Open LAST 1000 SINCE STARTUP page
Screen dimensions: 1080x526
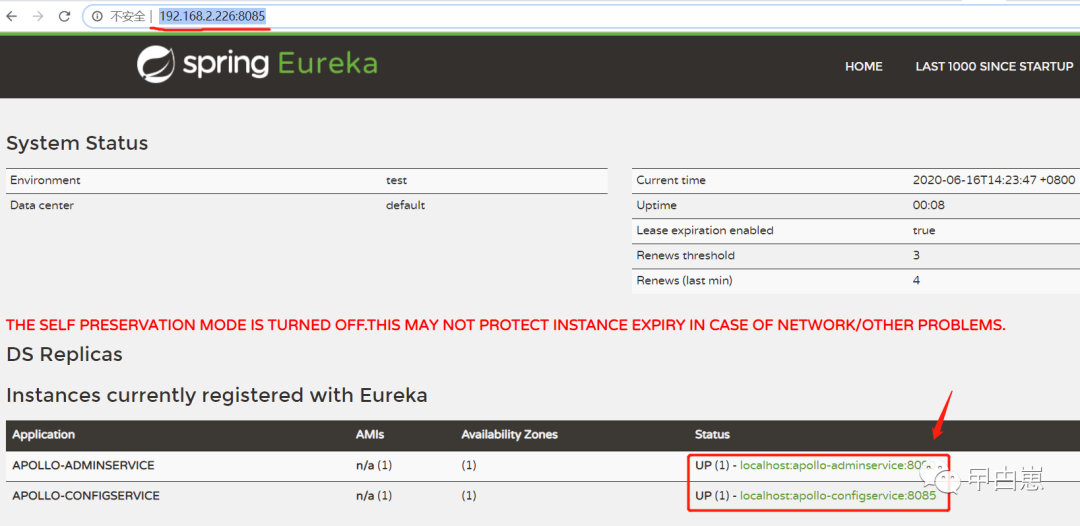[x=994, y=67]
